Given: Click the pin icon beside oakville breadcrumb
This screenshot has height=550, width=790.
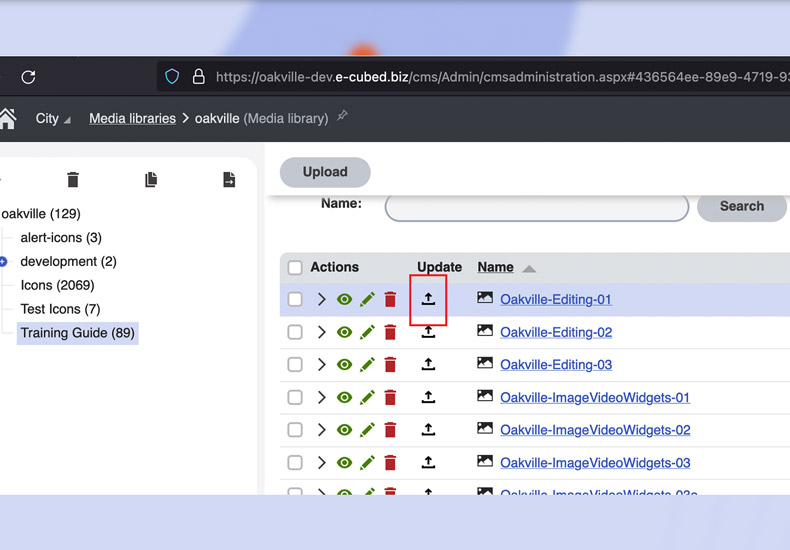Looking at the screenshot, I should tap(342, 117).
